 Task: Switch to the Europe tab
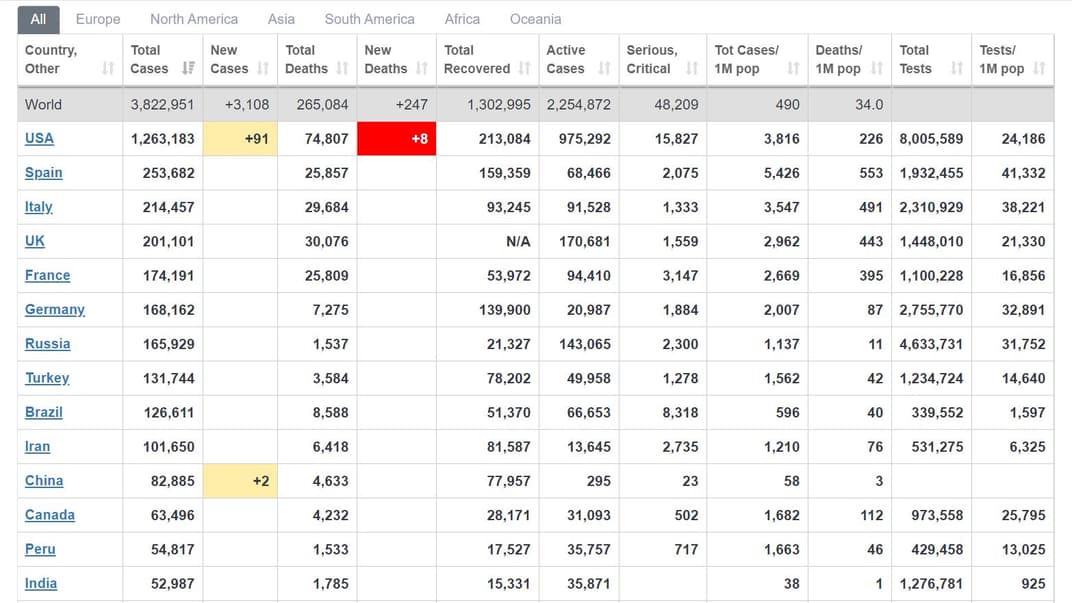pos(98,19)
